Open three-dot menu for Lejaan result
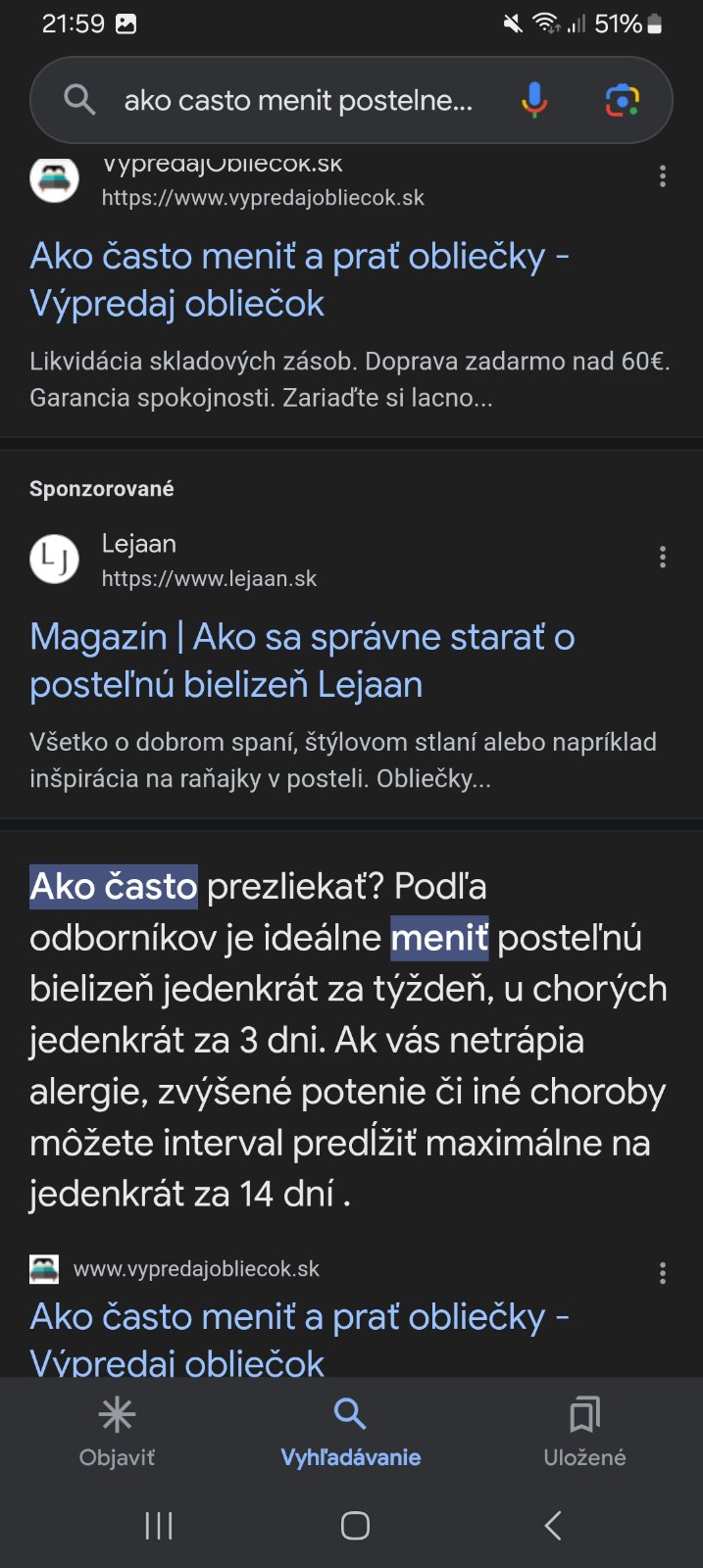 (663, 558)
